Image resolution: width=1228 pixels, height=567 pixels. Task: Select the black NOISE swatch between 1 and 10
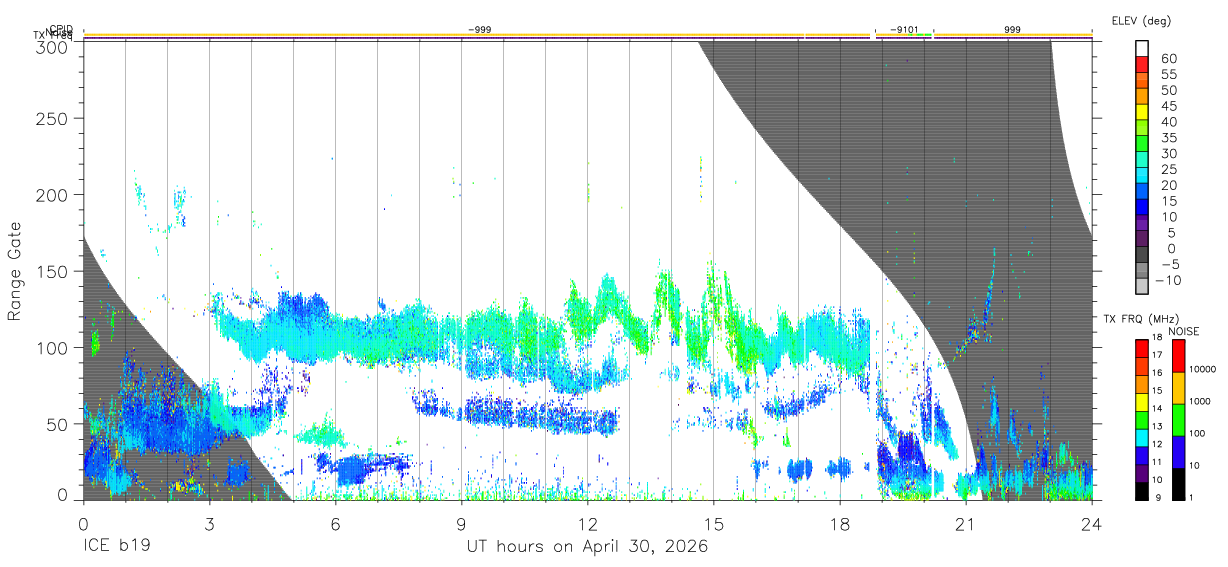1179,483
